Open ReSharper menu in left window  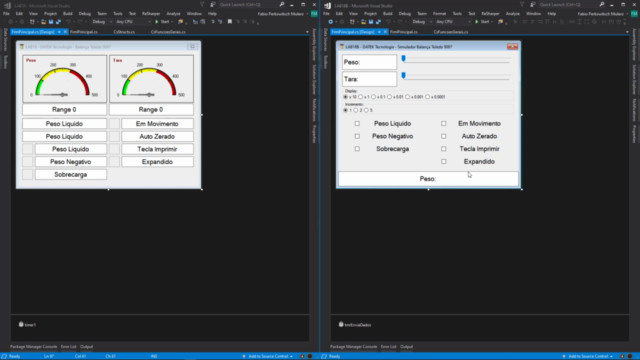pyautogui.click(x=151, y=13)
